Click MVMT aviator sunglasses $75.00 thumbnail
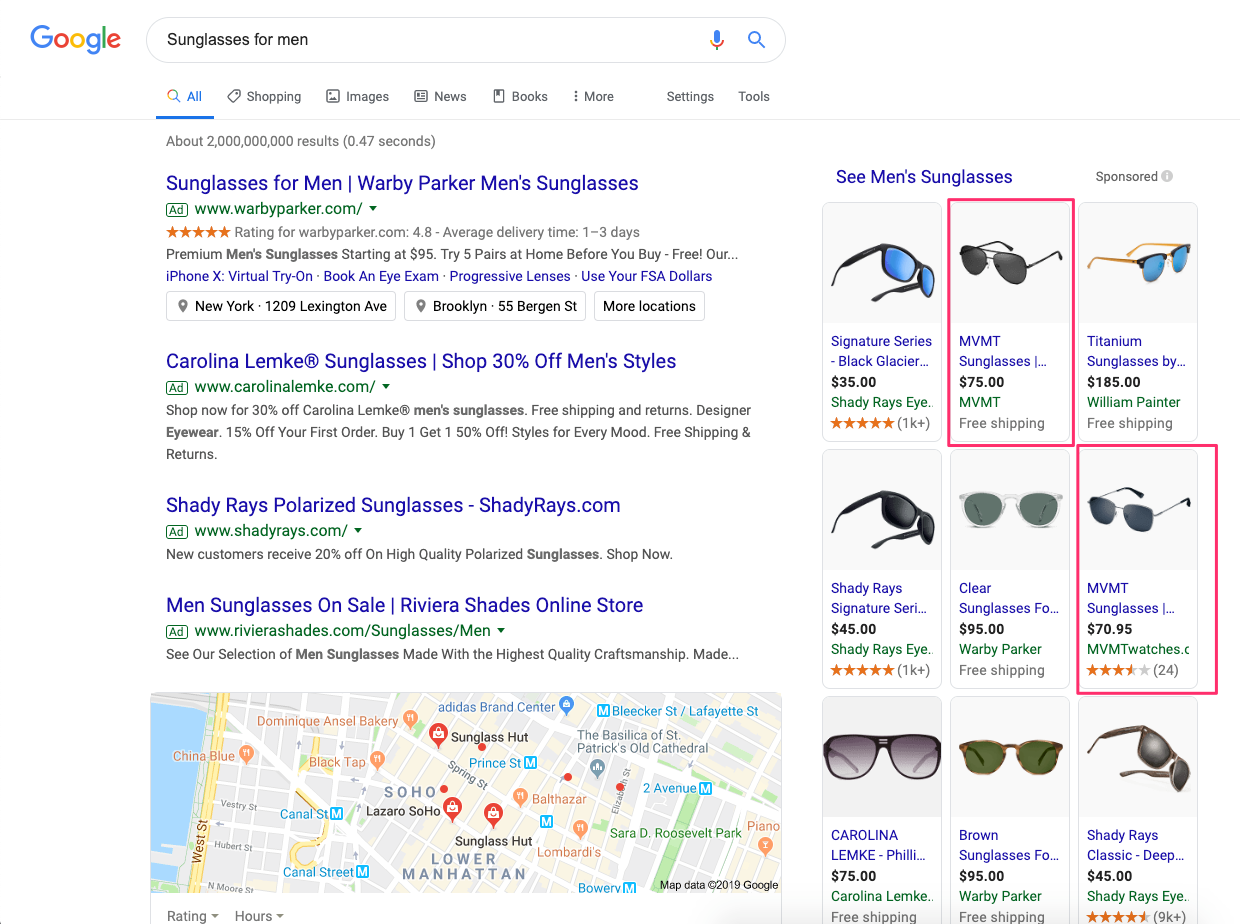 [1009, 262]
